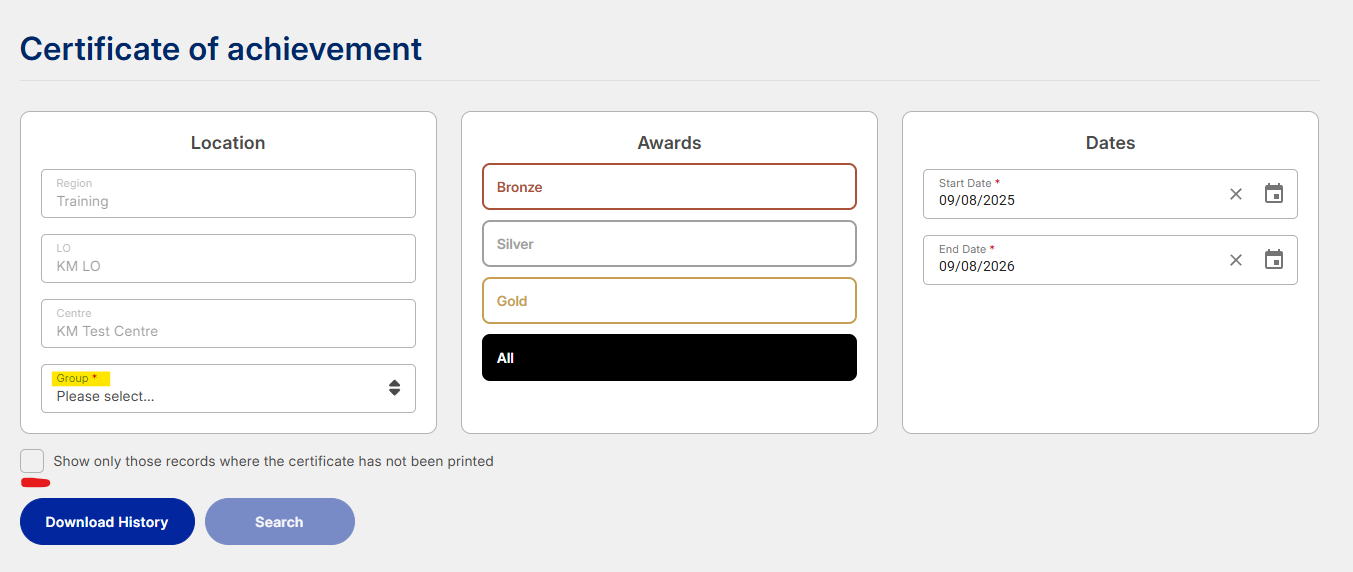
Task: Open the Region Training field
Action: pos(228,193)
